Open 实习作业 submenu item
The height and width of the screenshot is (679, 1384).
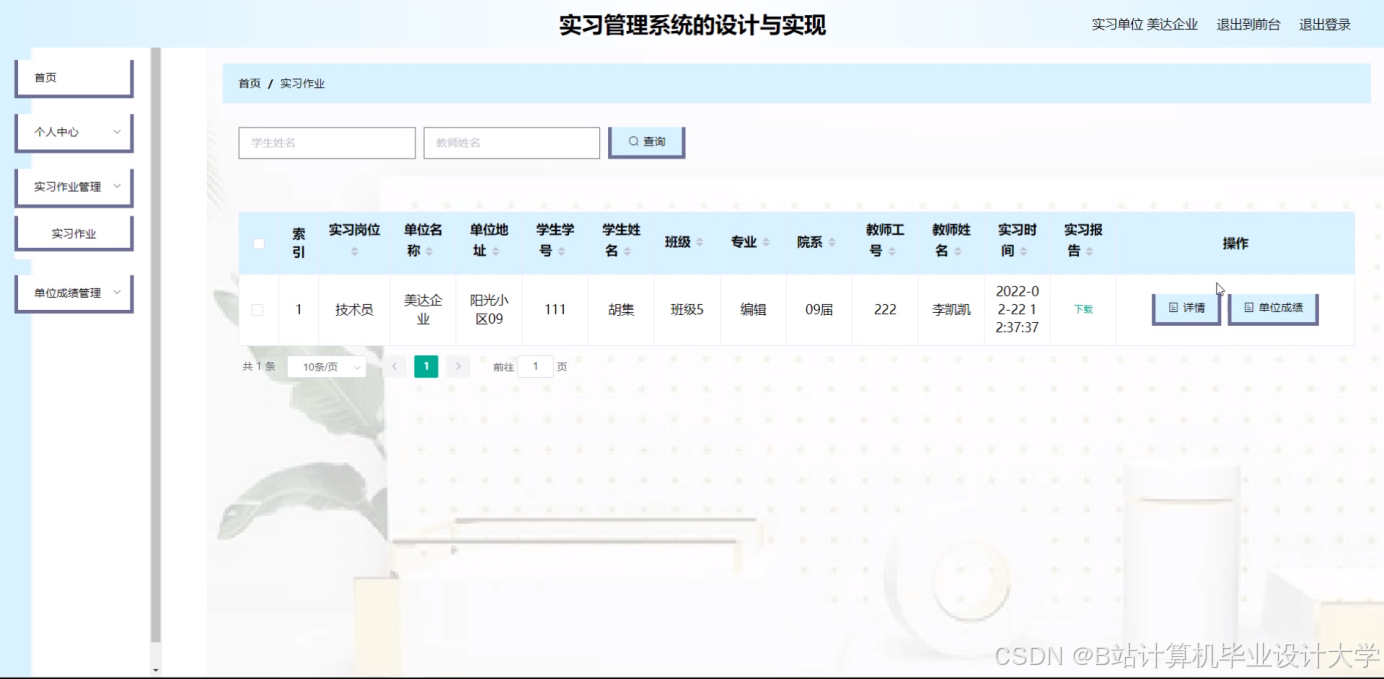74,234
